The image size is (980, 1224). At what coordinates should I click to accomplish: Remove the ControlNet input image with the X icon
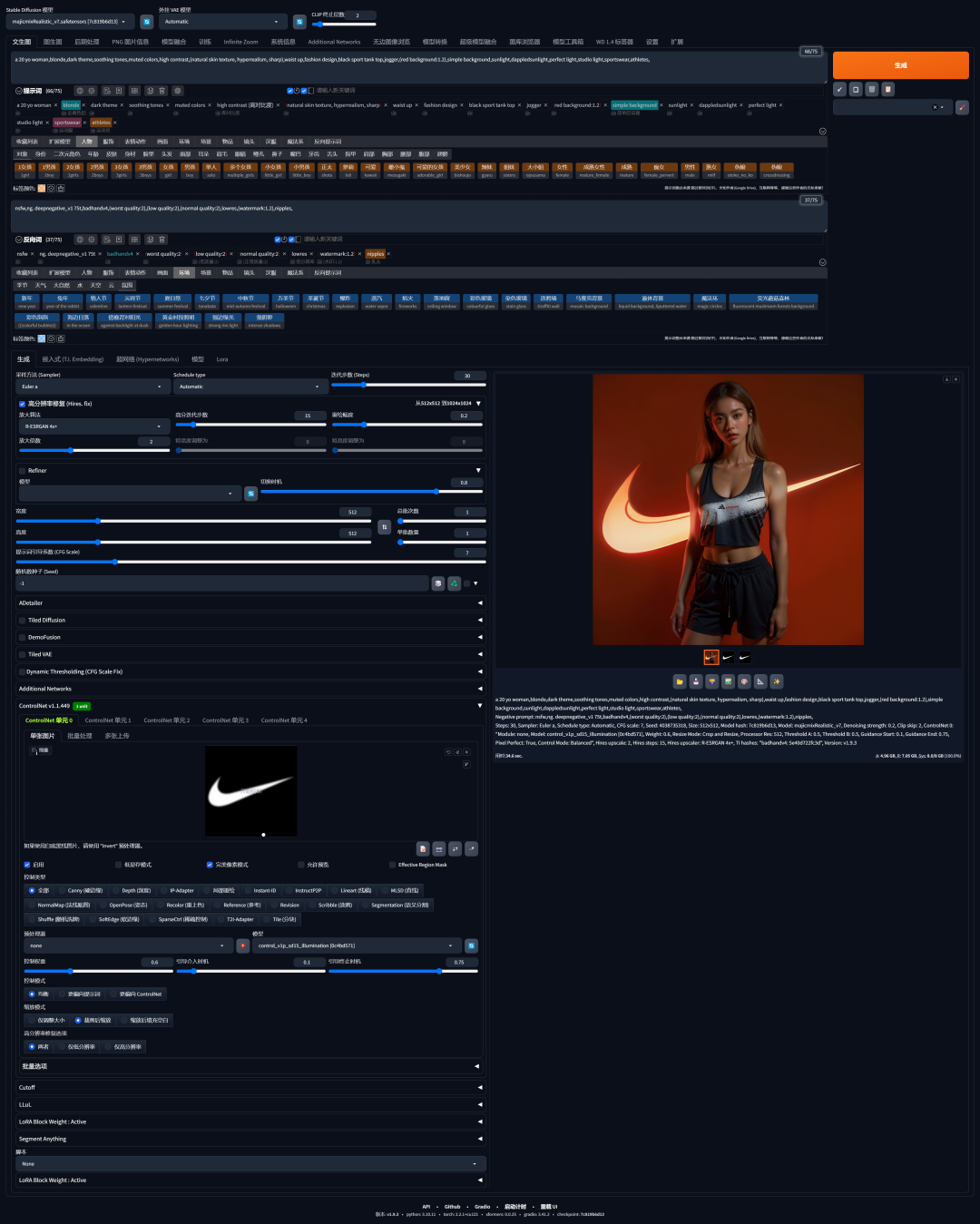click(x=467, y=752)
